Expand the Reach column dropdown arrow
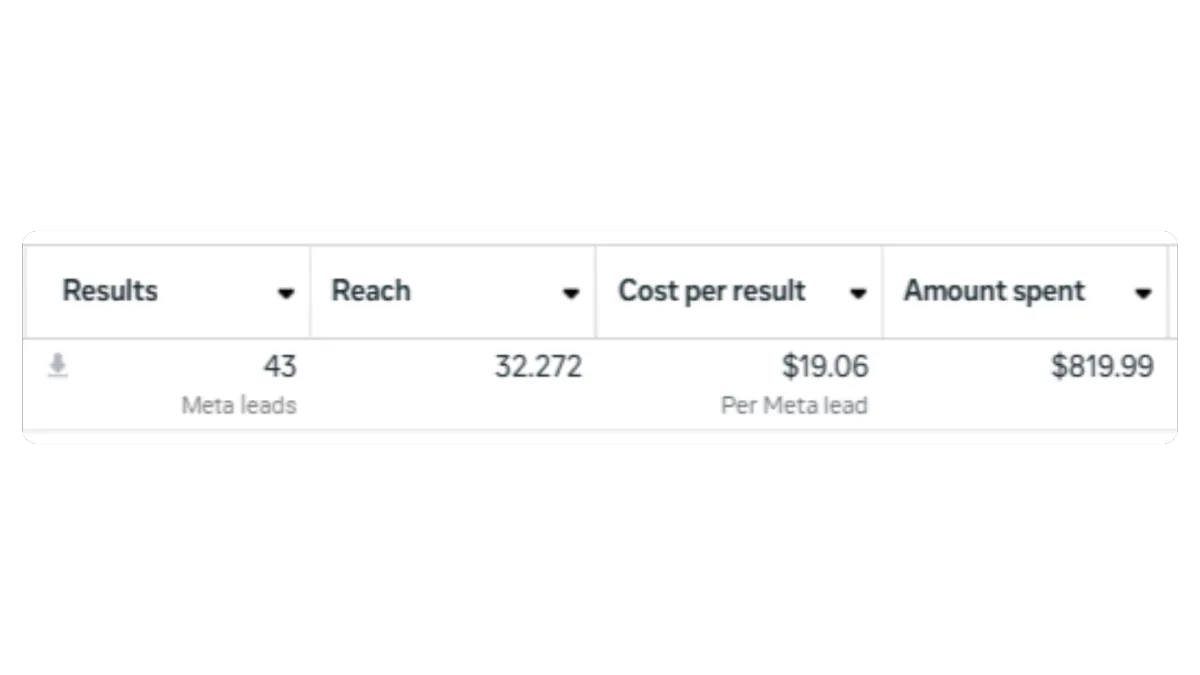This screenshot has width=1200, height=675. 571,293
